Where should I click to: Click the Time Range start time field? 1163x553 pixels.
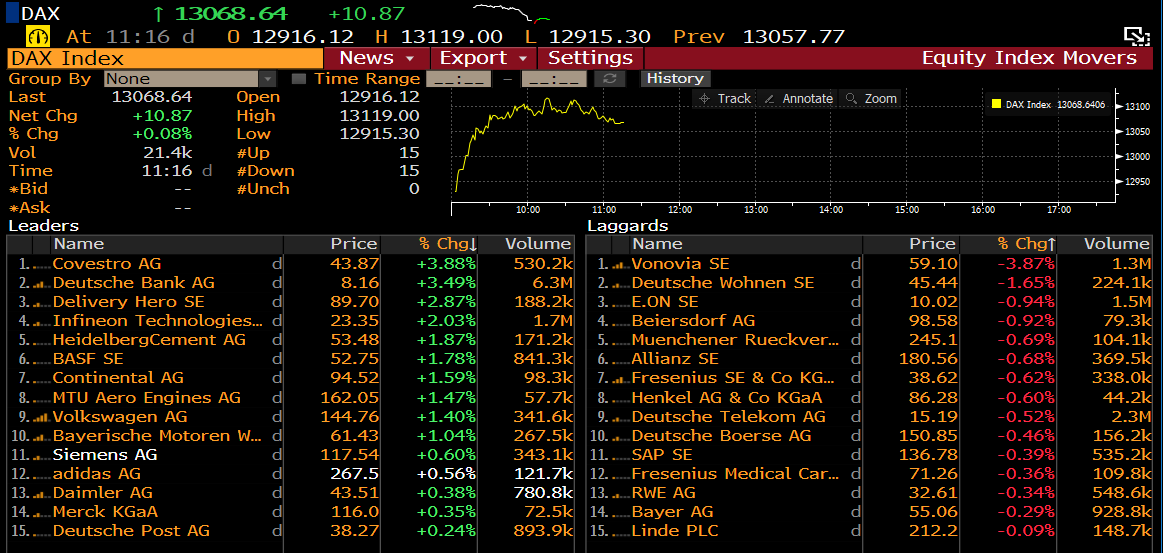pyautogui.click(x=457, y=79)
